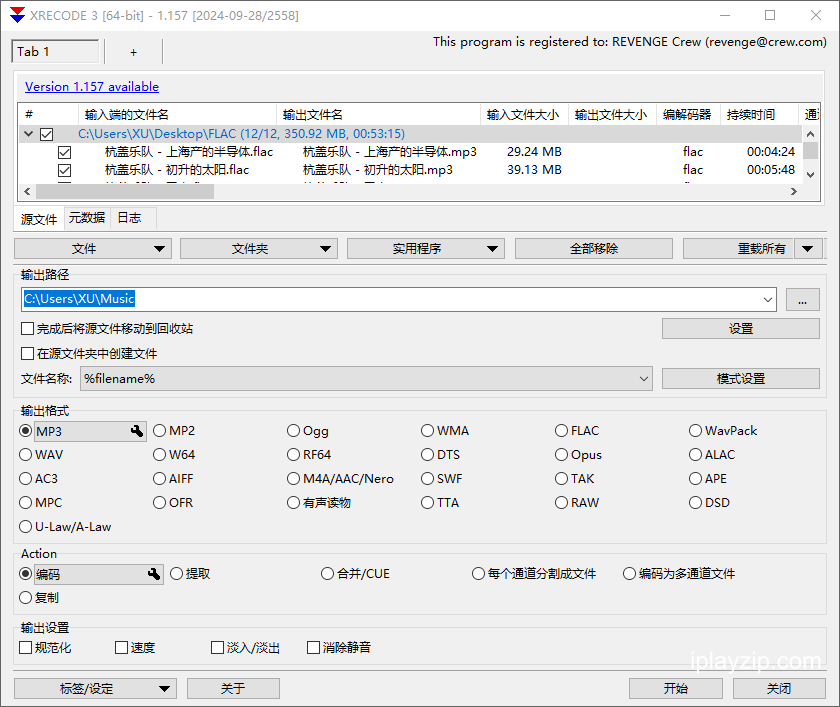This screenshot has height=707, width=840.
Task: Sort by 输入文件大小 column header
Action: 524,115
